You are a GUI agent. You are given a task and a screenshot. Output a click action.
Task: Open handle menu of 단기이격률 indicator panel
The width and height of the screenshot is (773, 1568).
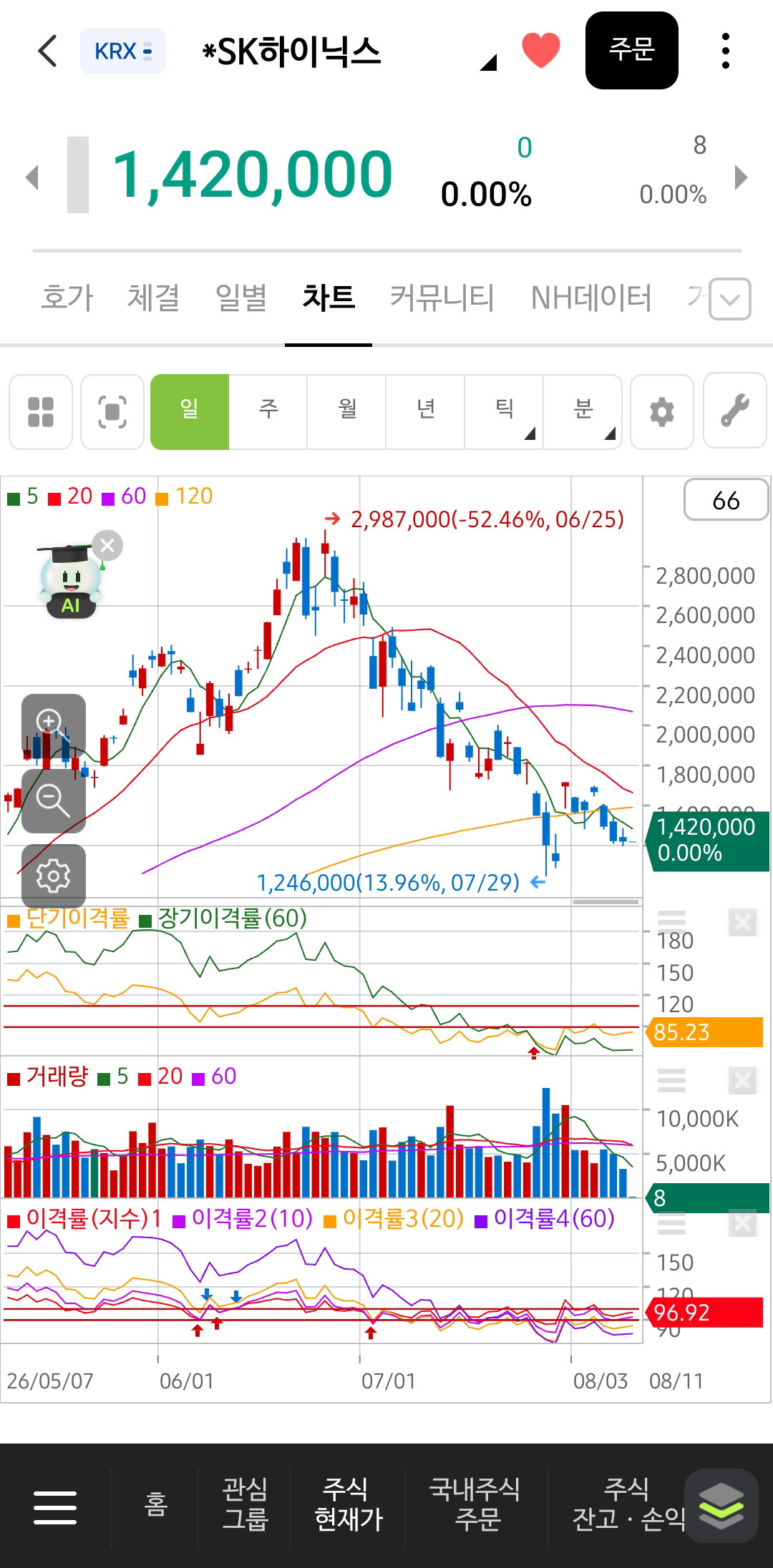pyautogui.click(x=671, y=921)
